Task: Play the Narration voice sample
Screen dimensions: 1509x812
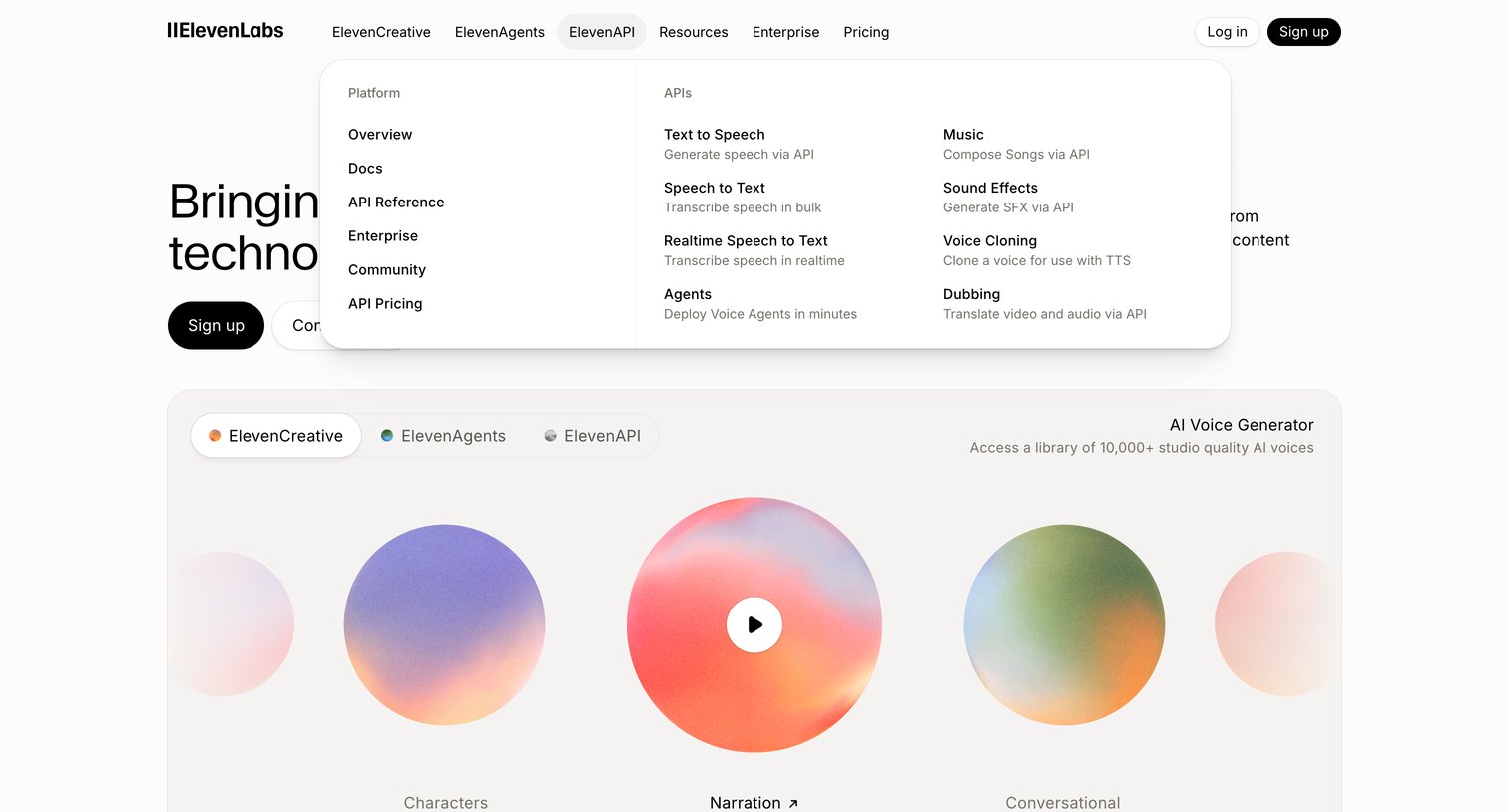Action: click(x=754, y=625)
